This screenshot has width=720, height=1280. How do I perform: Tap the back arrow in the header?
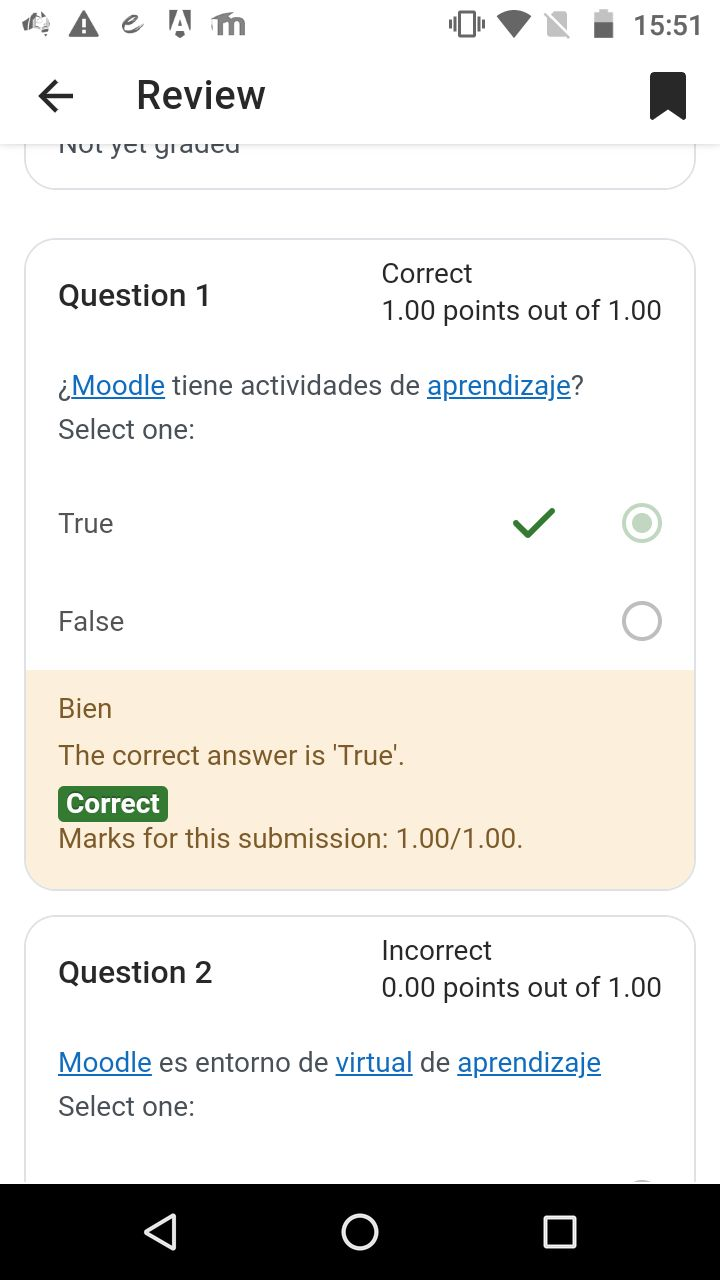(x=56, y=96)
